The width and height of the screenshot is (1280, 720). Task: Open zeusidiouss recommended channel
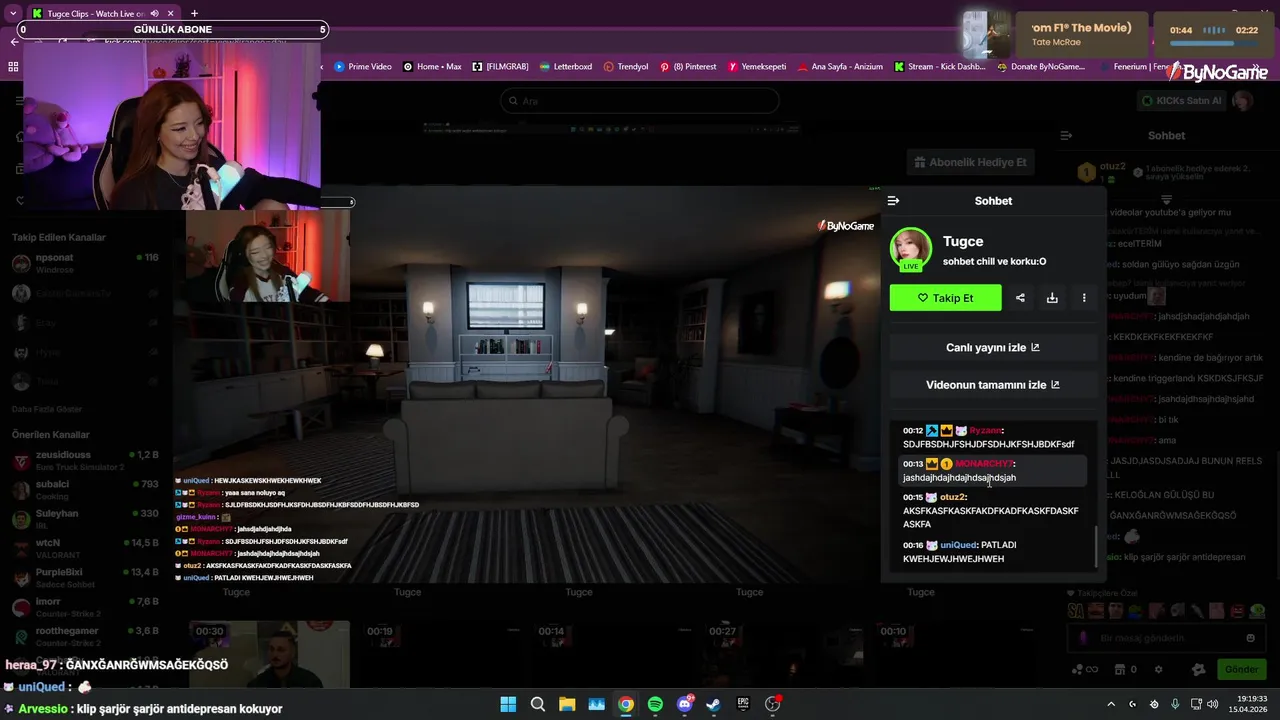[x=85, y=461]
